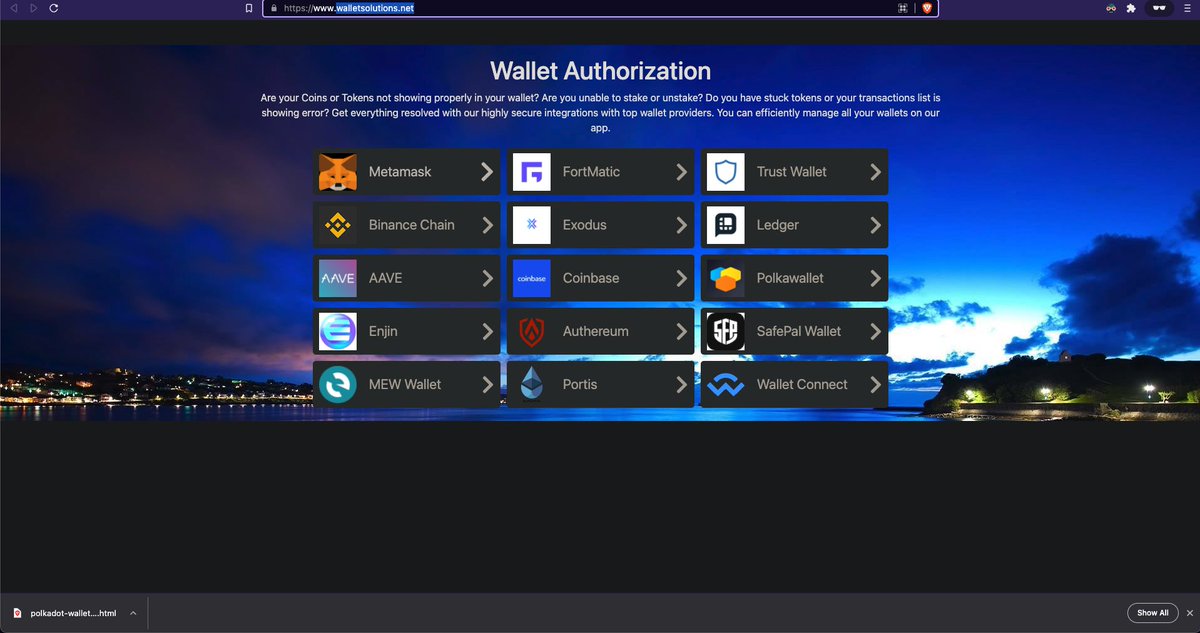1200x633 pixels.
Task: Click the QR code icon in address bar
Action: coord(903,8)
